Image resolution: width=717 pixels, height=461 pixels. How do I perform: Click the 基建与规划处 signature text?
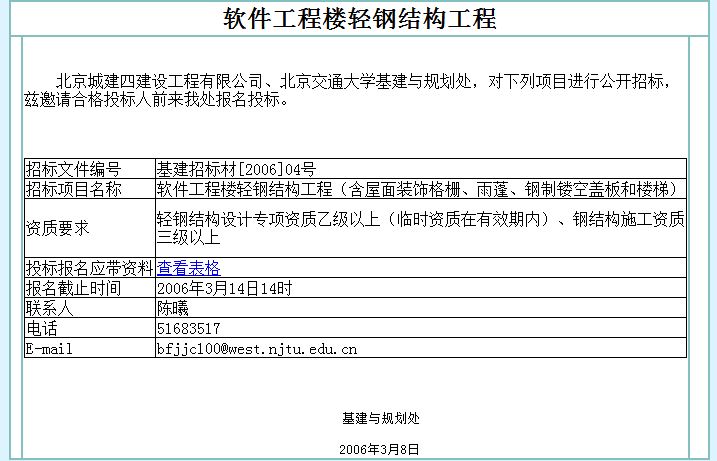pyautogui.click(x=380, y=418)
